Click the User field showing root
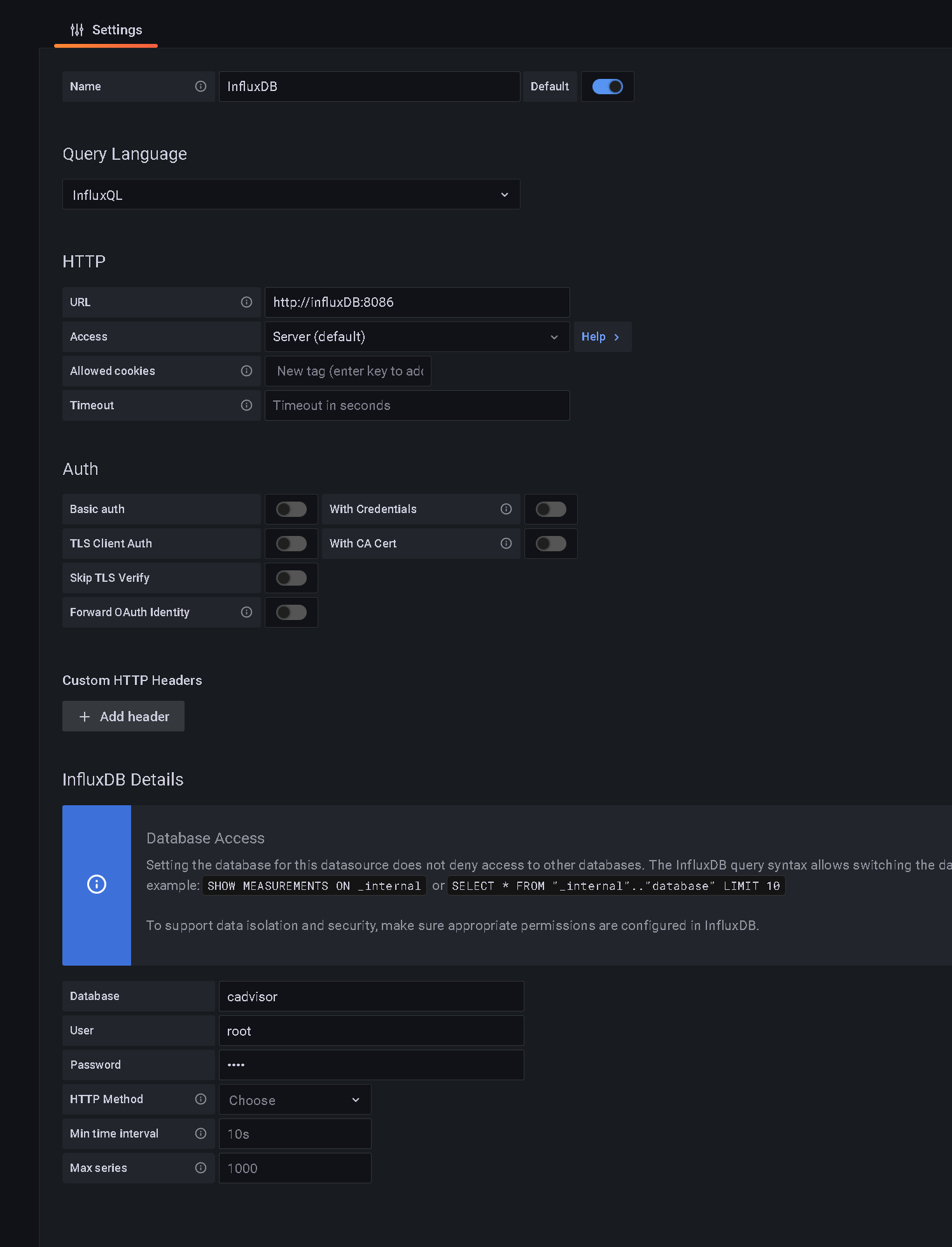The image size is (952, 1247). [x=372, y=1031]
